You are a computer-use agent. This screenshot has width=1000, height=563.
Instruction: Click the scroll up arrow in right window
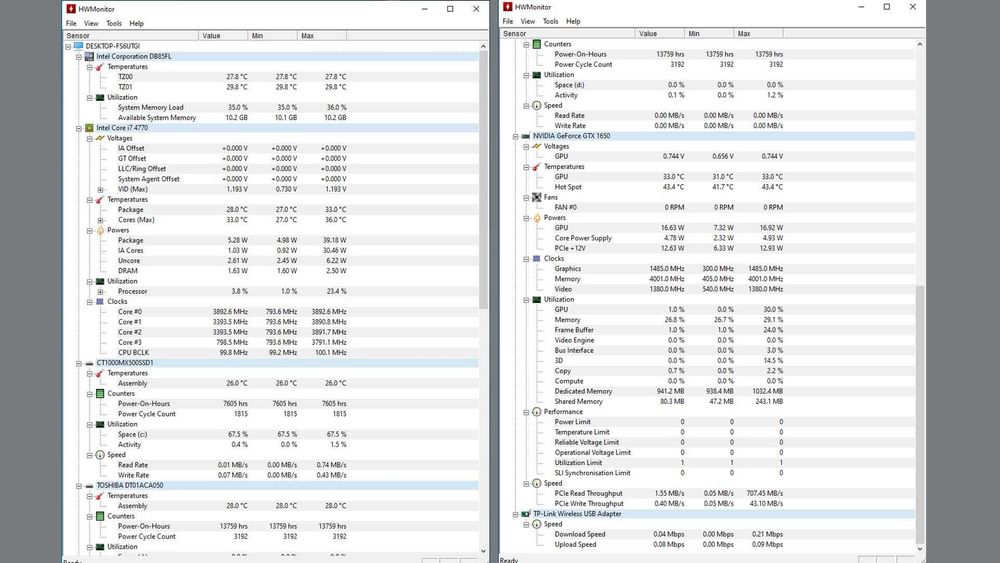point(920,44)
